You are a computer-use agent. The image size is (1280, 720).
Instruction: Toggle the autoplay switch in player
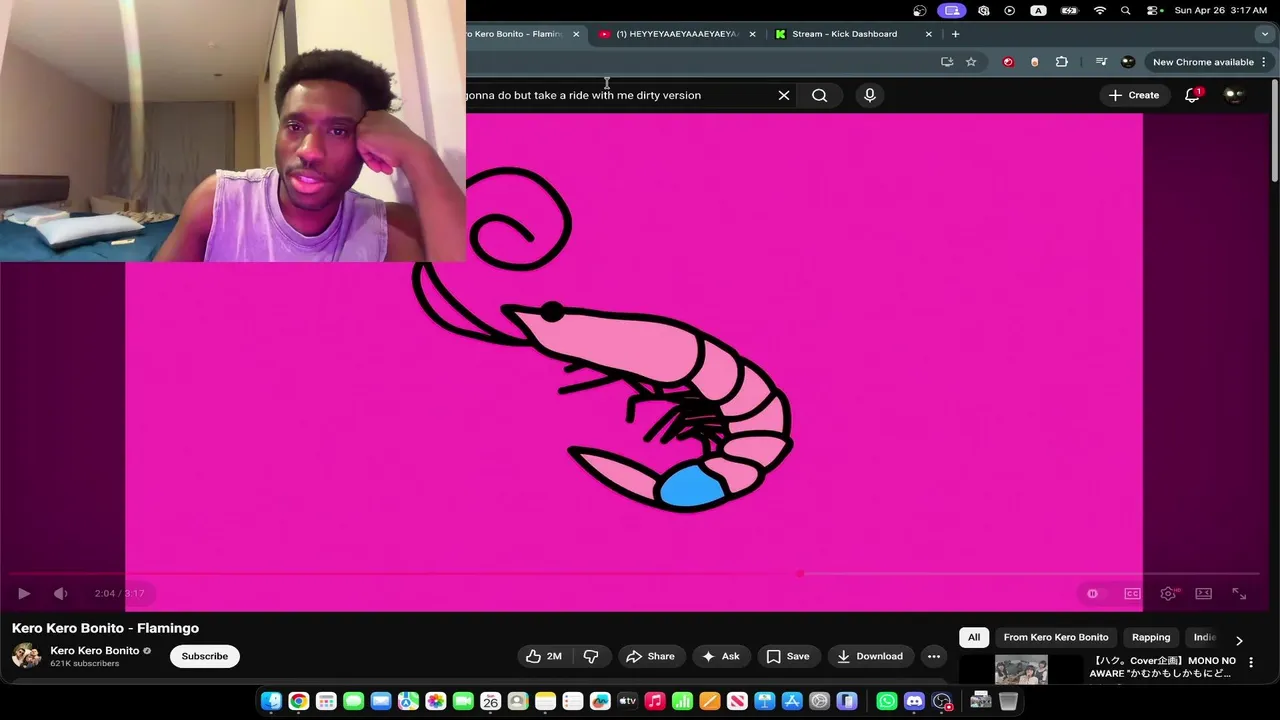click(x=1093, y=593)
